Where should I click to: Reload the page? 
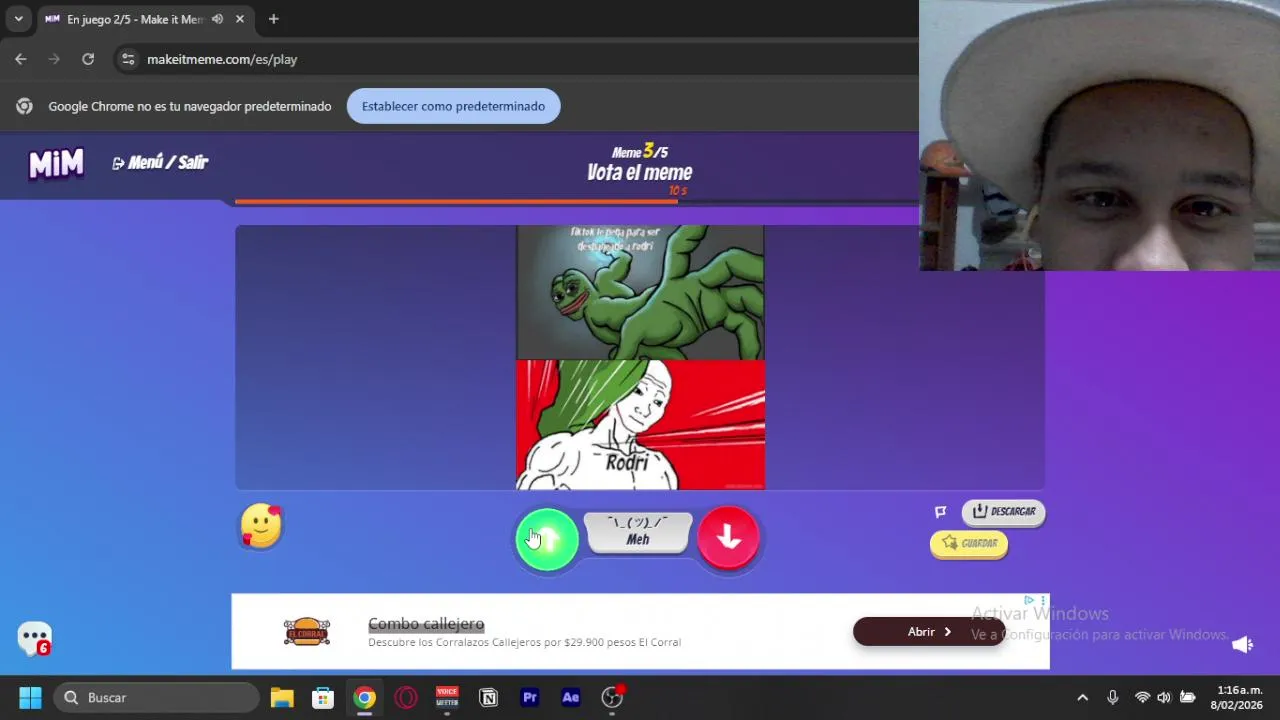[x=88, y=59]
